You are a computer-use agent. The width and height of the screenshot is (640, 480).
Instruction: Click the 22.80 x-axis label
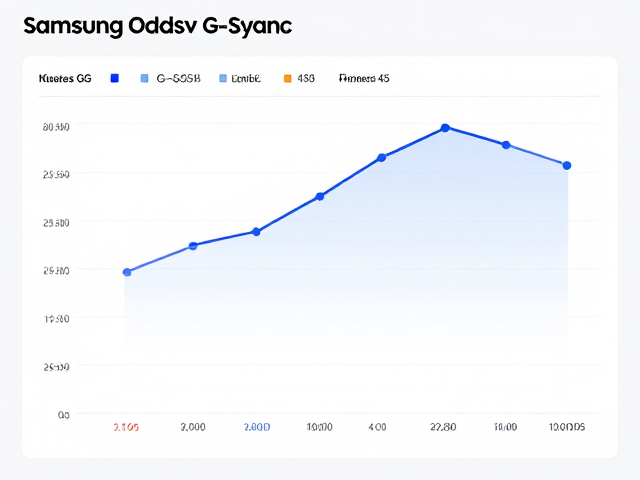pyautogui.click(x=443, y=427)
